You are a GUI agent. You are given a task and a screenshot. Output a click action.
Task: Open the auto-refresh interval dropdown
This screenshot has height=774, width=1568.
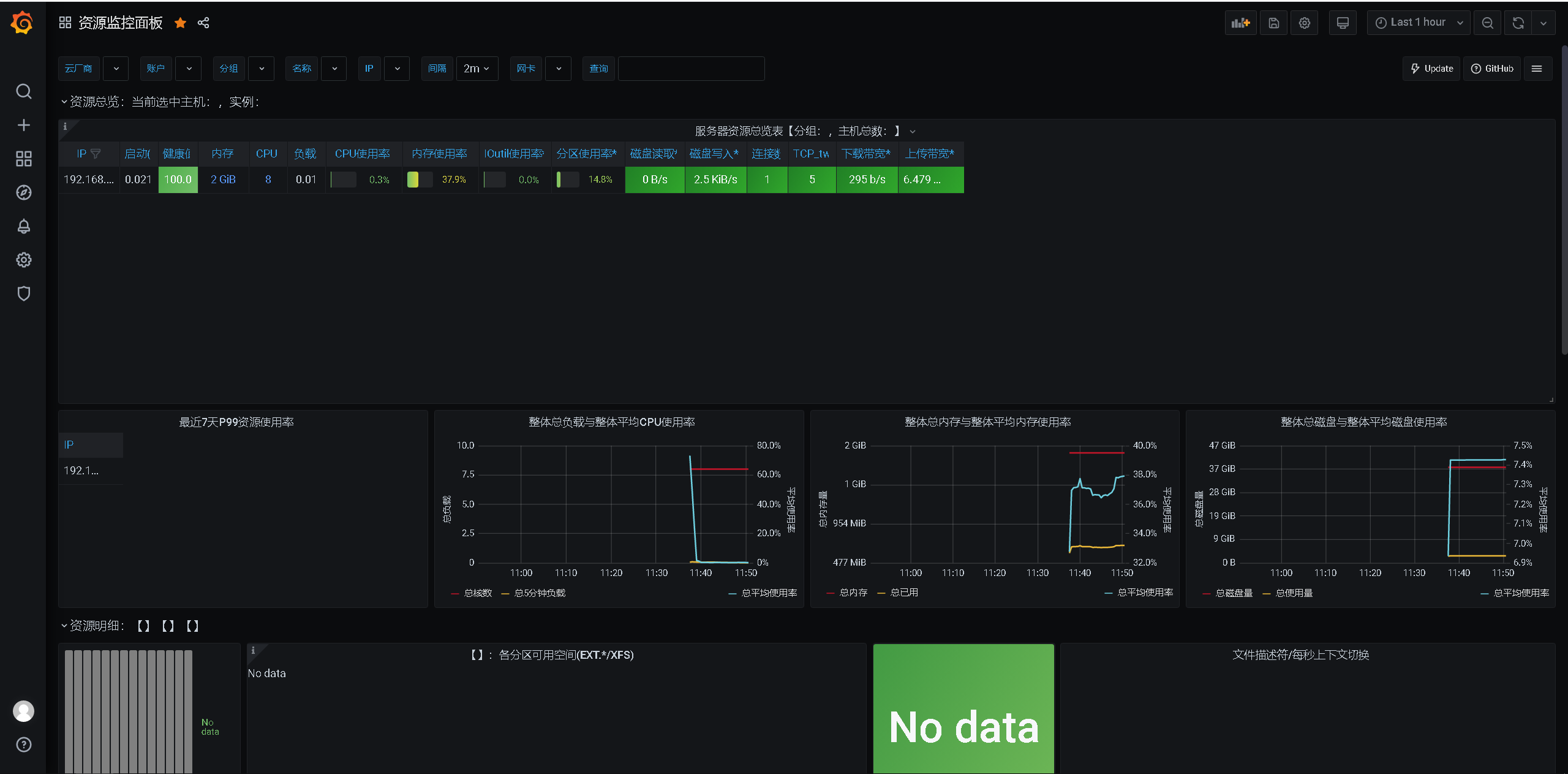(1543, 23)
